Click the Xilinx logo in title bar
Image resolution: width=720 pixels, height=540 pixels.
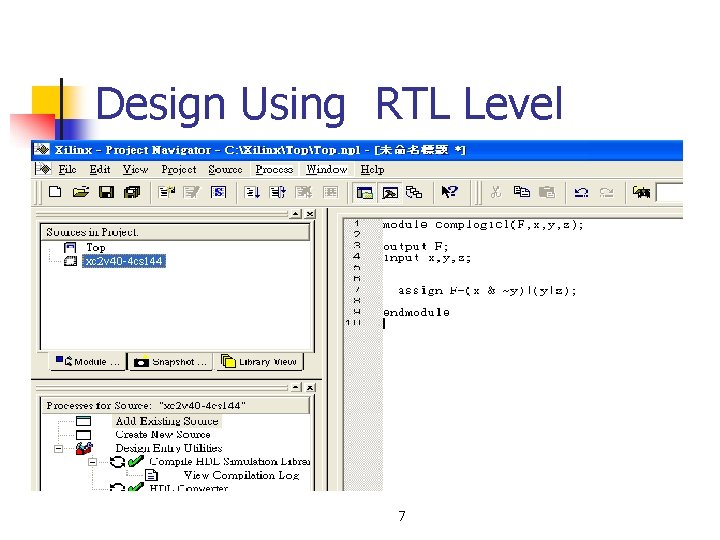(x=42, y=150)
